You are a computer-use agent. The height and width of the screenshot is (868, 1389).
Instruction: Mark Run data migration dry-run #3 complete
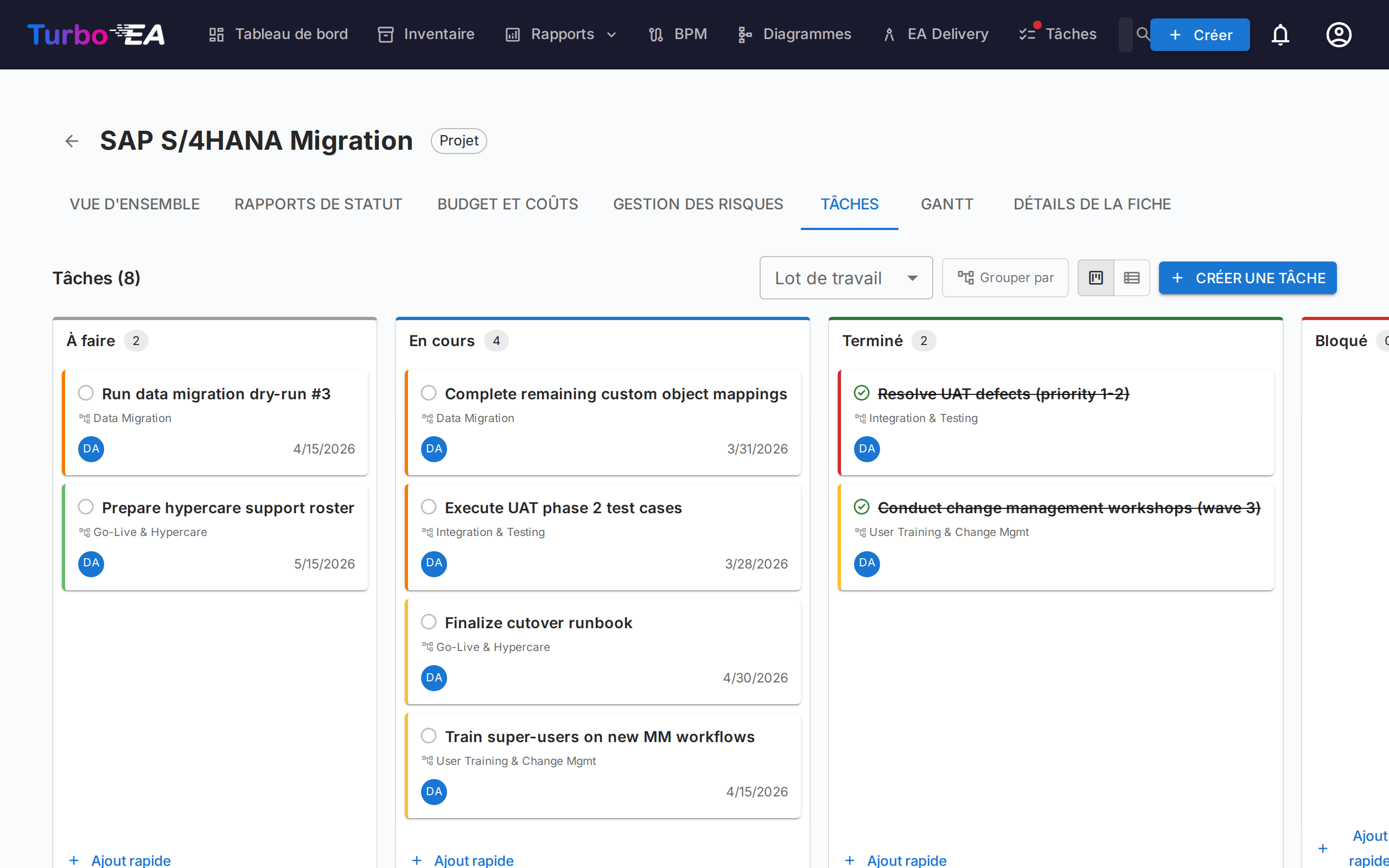(x=86, y=393)
